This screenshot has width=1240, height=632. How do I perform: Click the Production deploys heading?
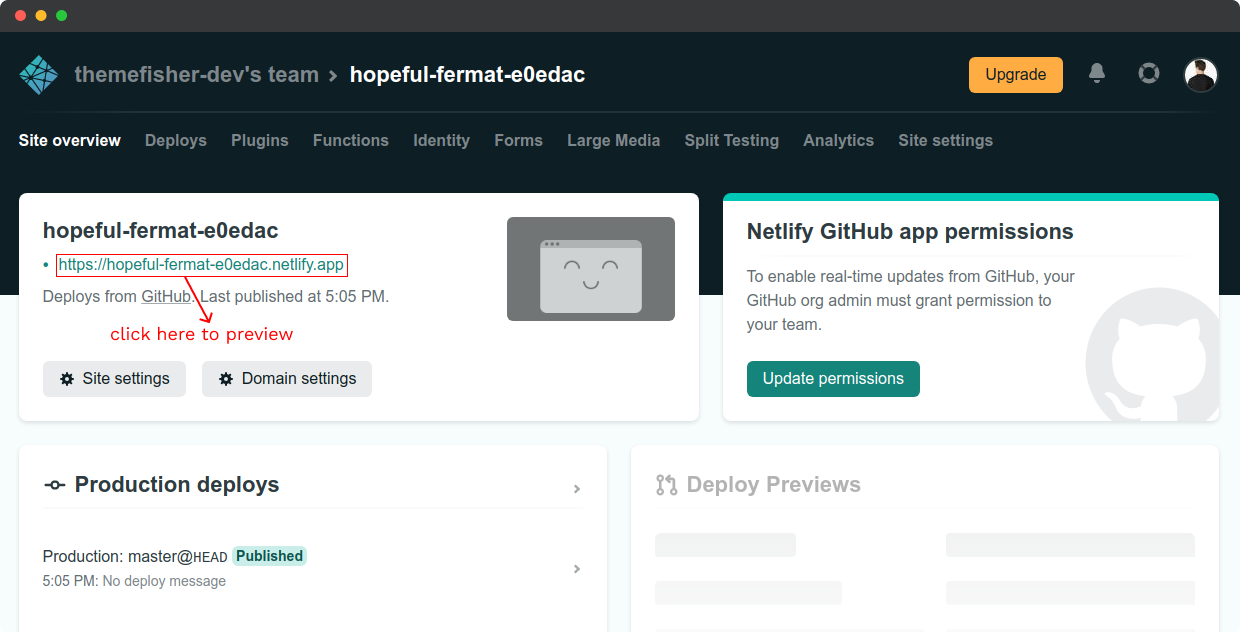click(x=177, y=485)
